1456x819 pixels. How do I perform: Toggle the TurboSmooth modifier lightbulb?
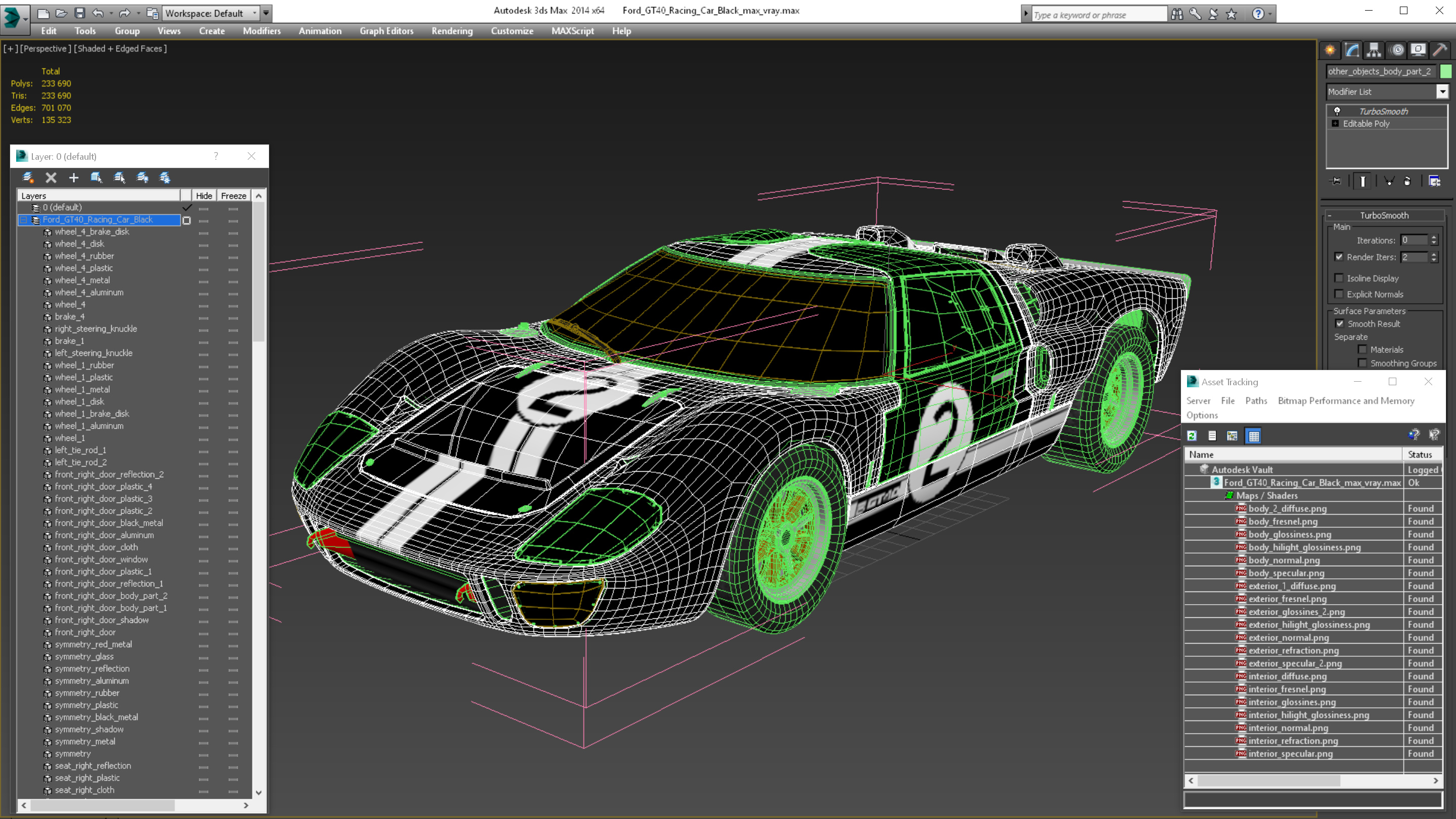1337,111
